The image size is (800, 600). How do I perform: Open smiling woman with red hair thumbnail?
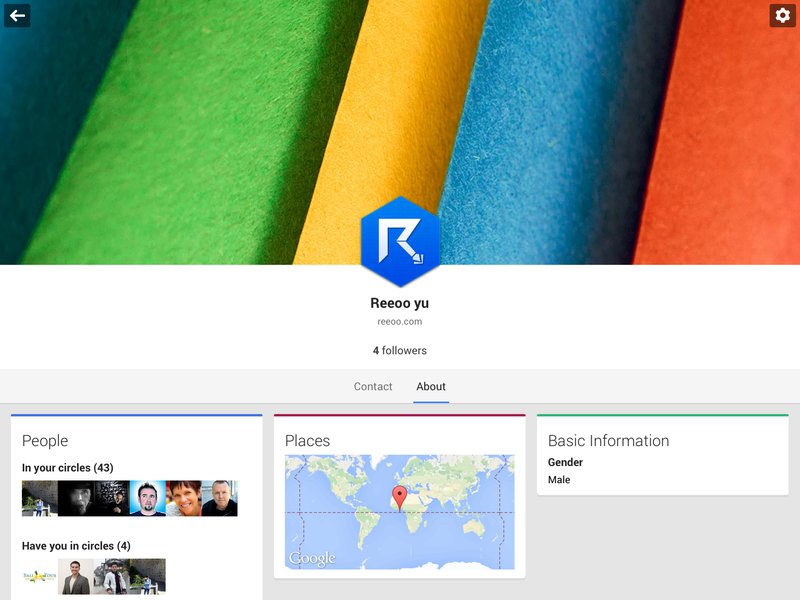tap(184, 498)
